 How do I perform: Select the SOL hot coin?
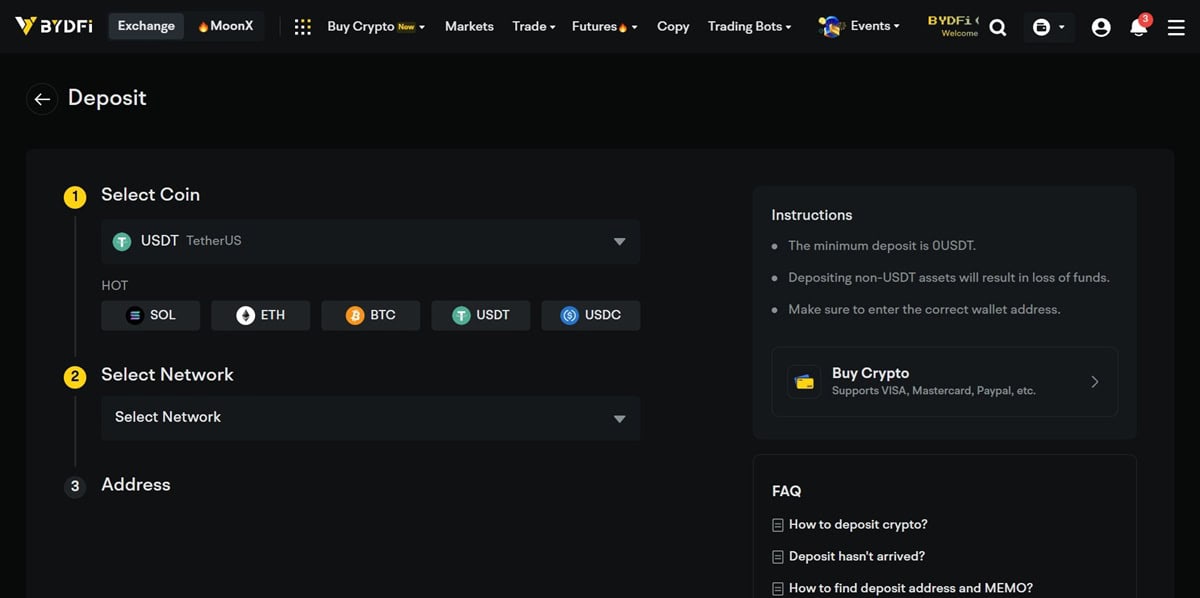click(x=150, y=315)
